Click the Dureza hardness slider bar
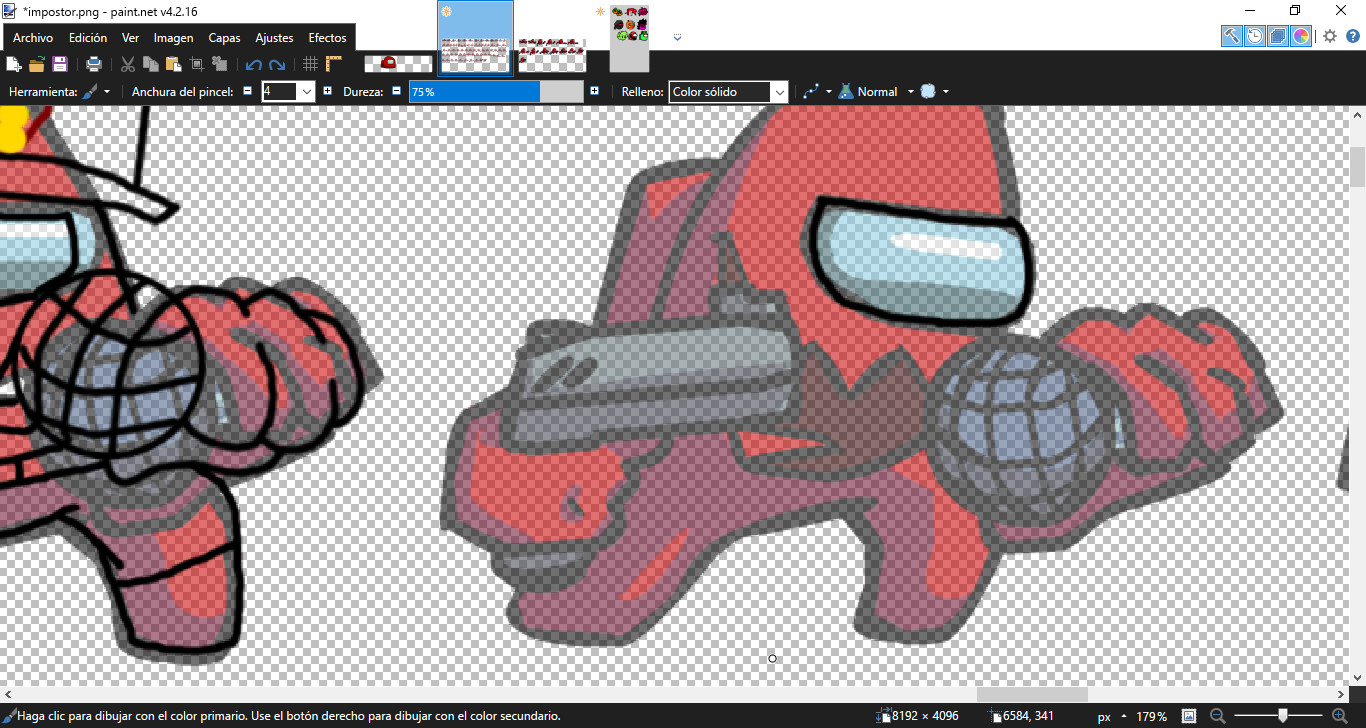The image size is (1366, 728). point(495,92)
